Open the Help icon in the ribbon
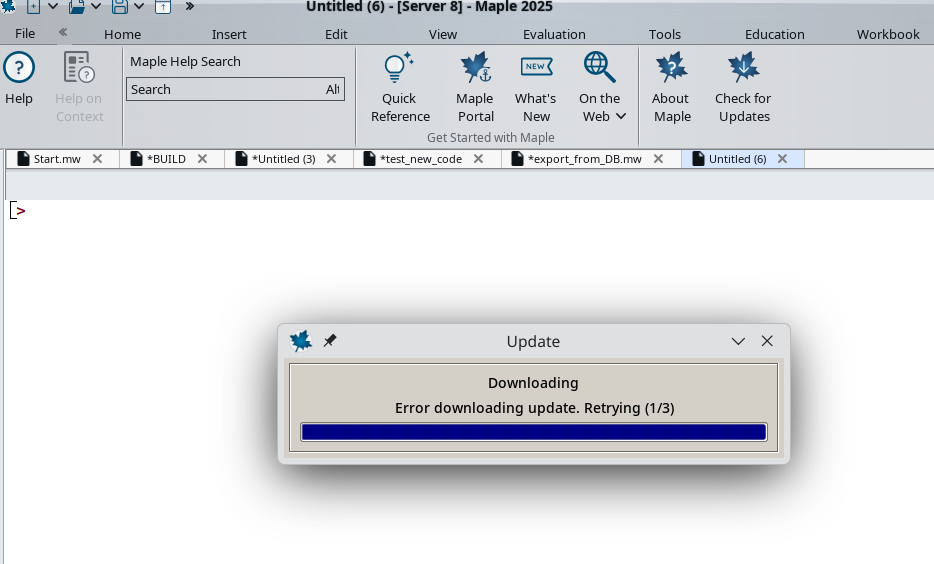This screenshot has width=934, height=564. (19, 80)
